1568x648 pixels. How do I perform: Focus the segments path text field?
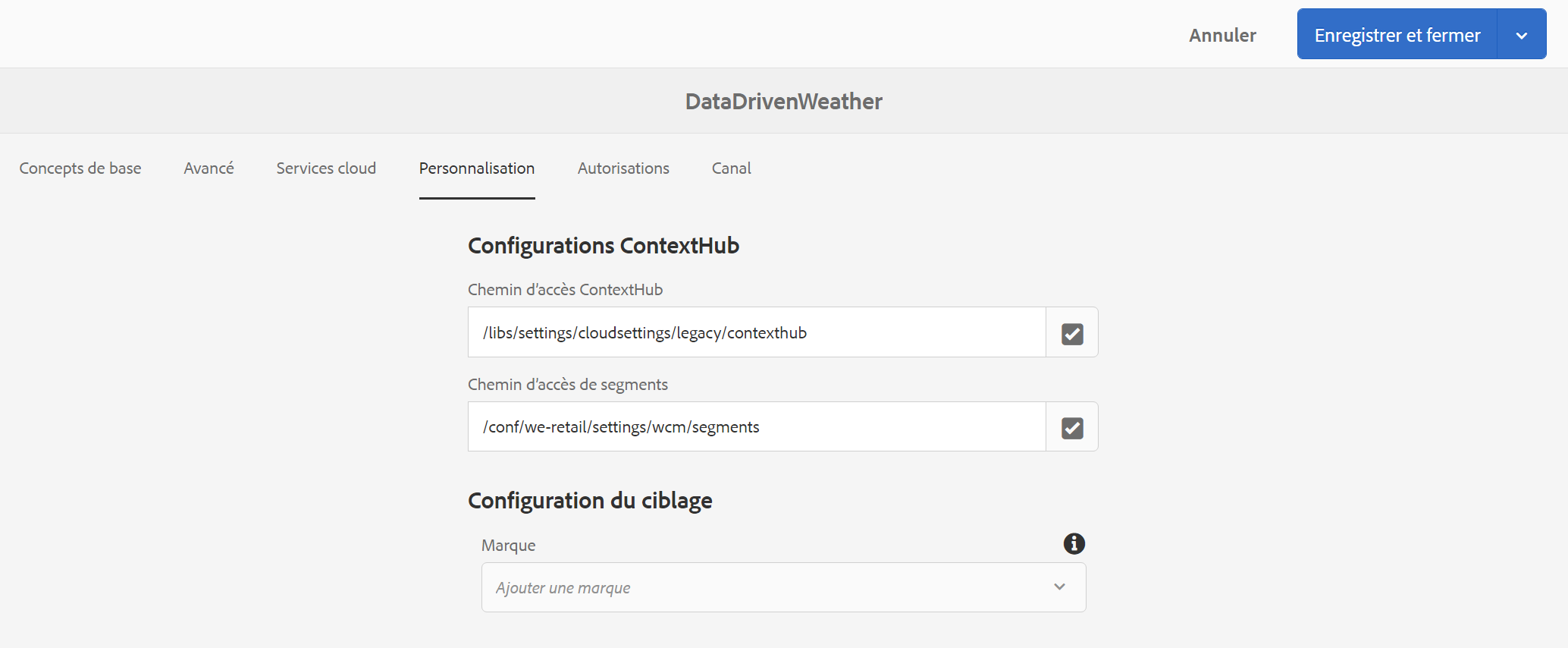coord(756,427)
